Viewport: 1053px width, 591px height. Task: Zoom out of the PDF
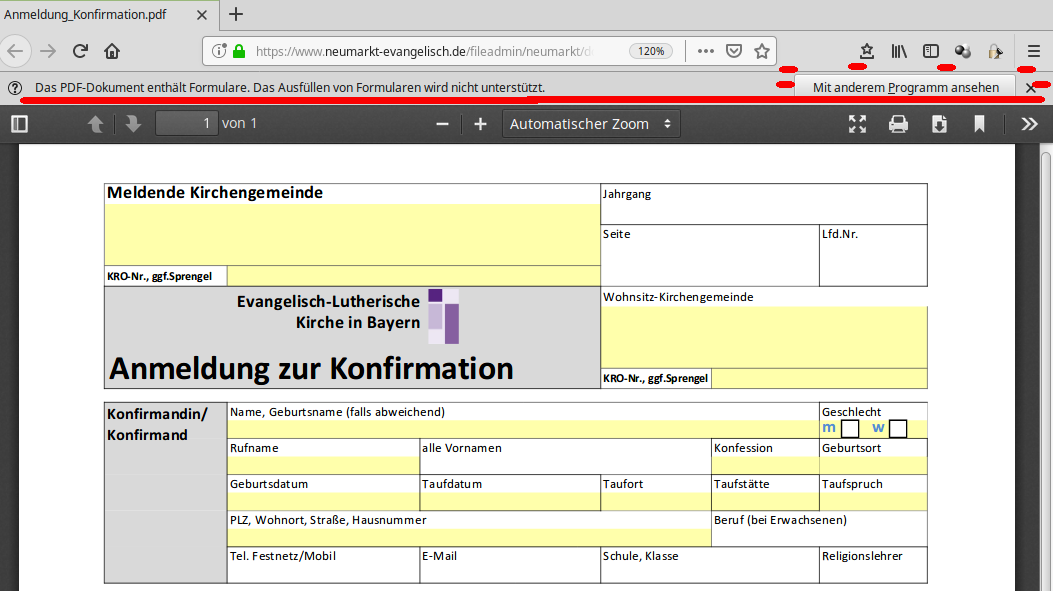(442, 124)
